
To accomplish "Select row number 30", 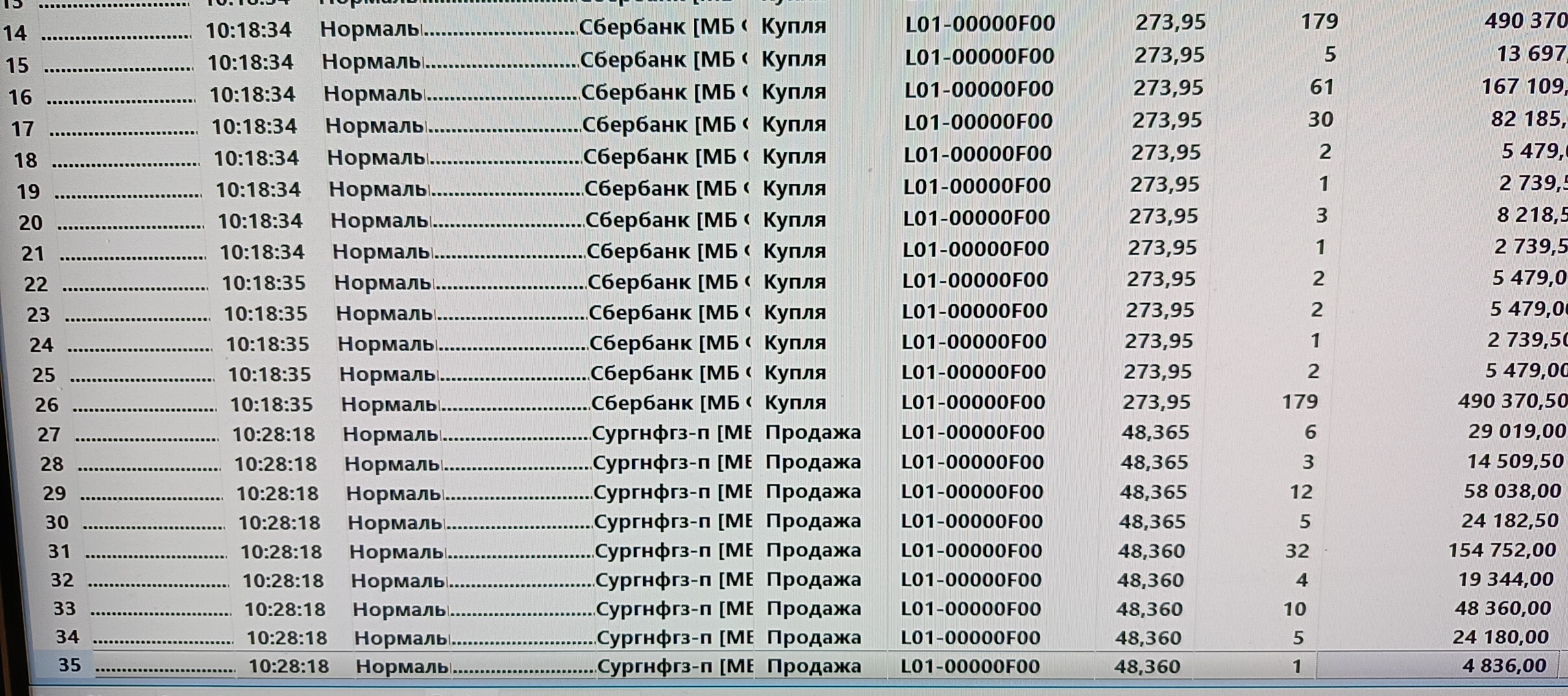I will tap(56, 523).
